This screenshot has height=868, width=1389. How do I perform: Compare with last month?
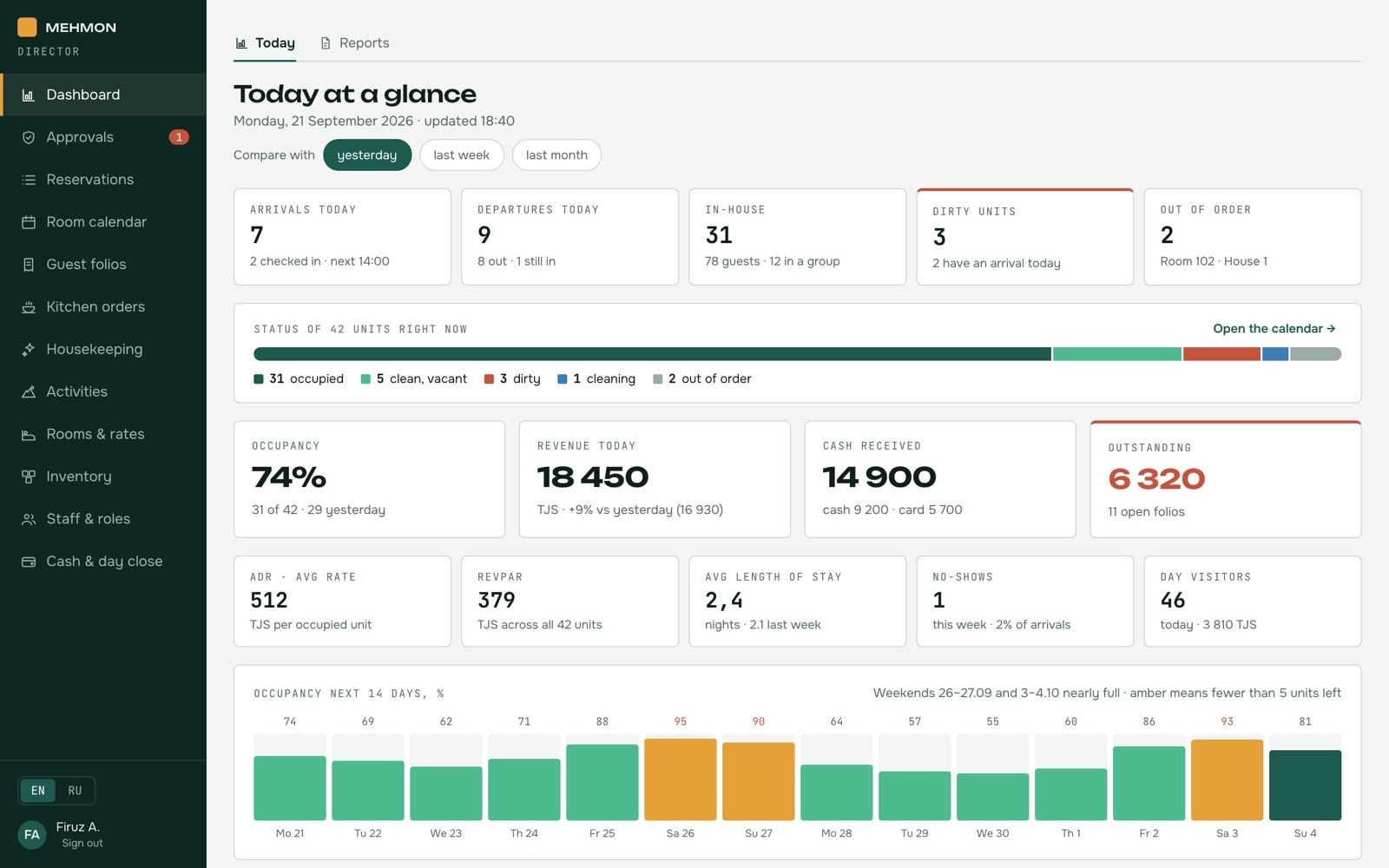click(556, 155)
